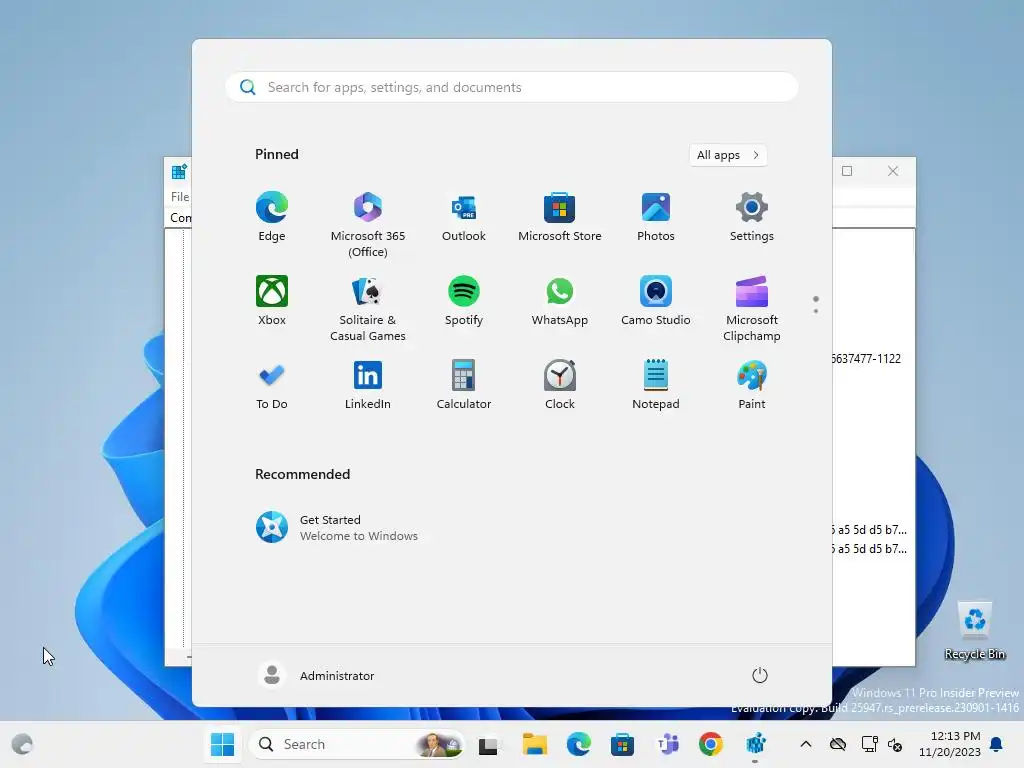Open Settings from the Start menu

click(752, 217)
